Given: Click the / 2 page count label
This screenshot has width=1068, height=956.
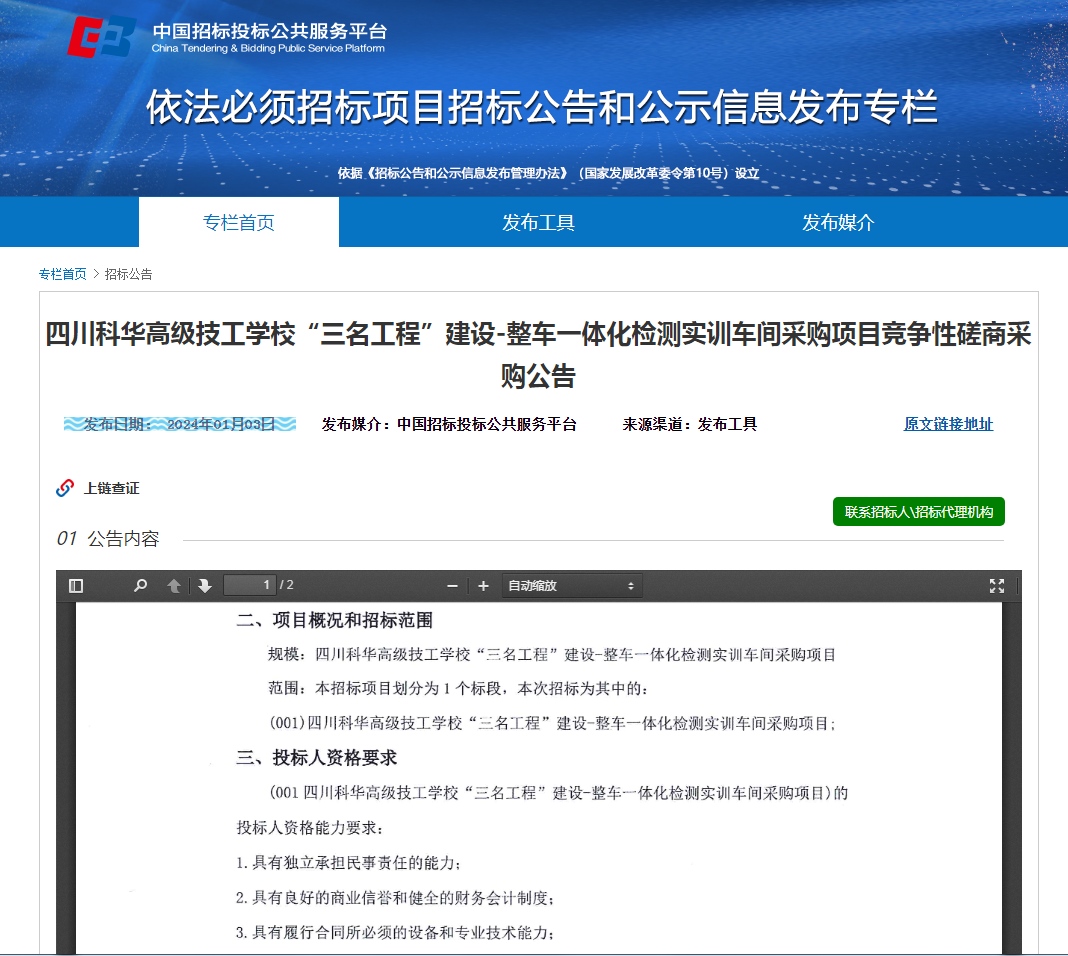Looking at the screenshot, I should tap(287, 585).
